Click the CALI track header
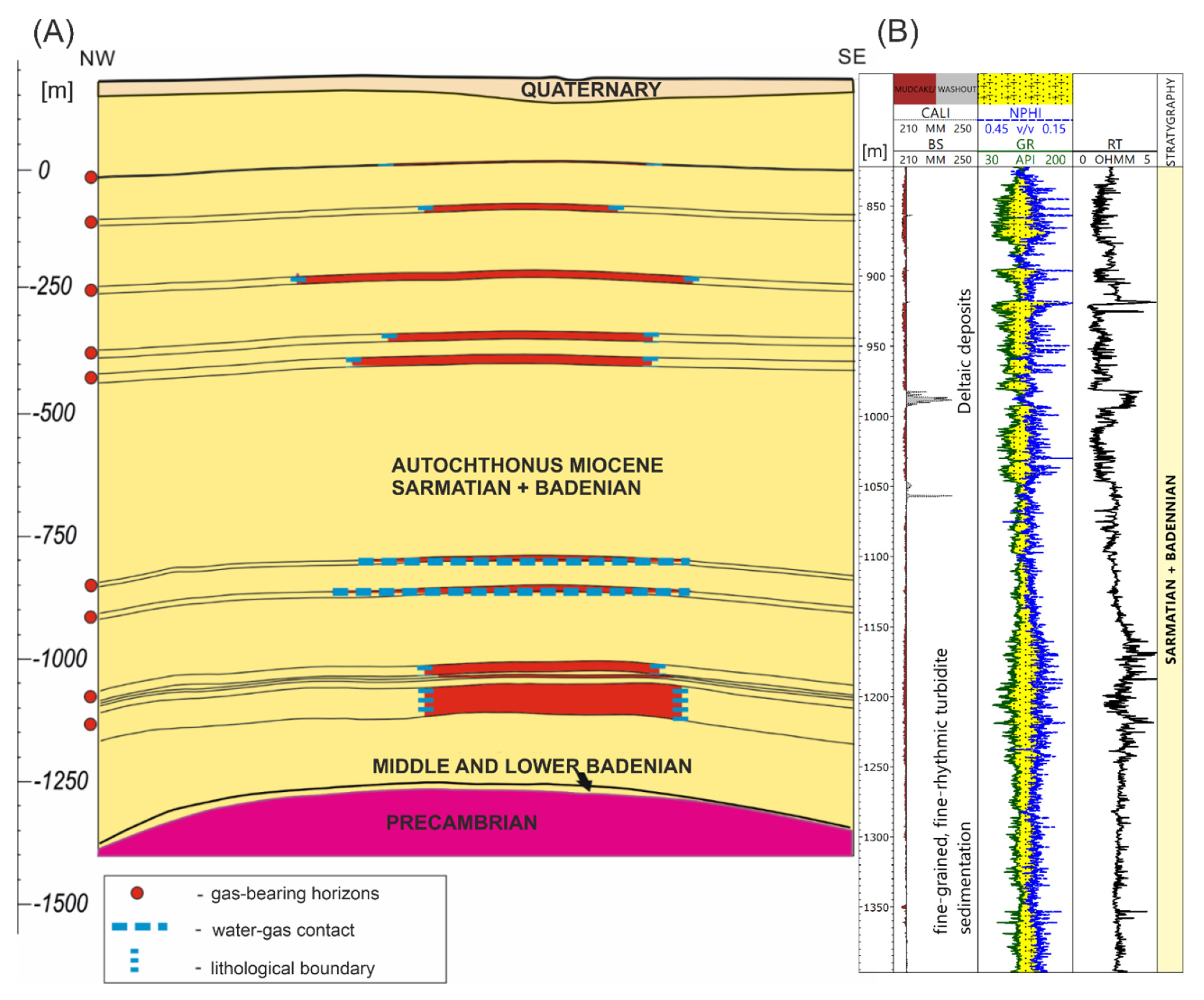 [935, 113]
